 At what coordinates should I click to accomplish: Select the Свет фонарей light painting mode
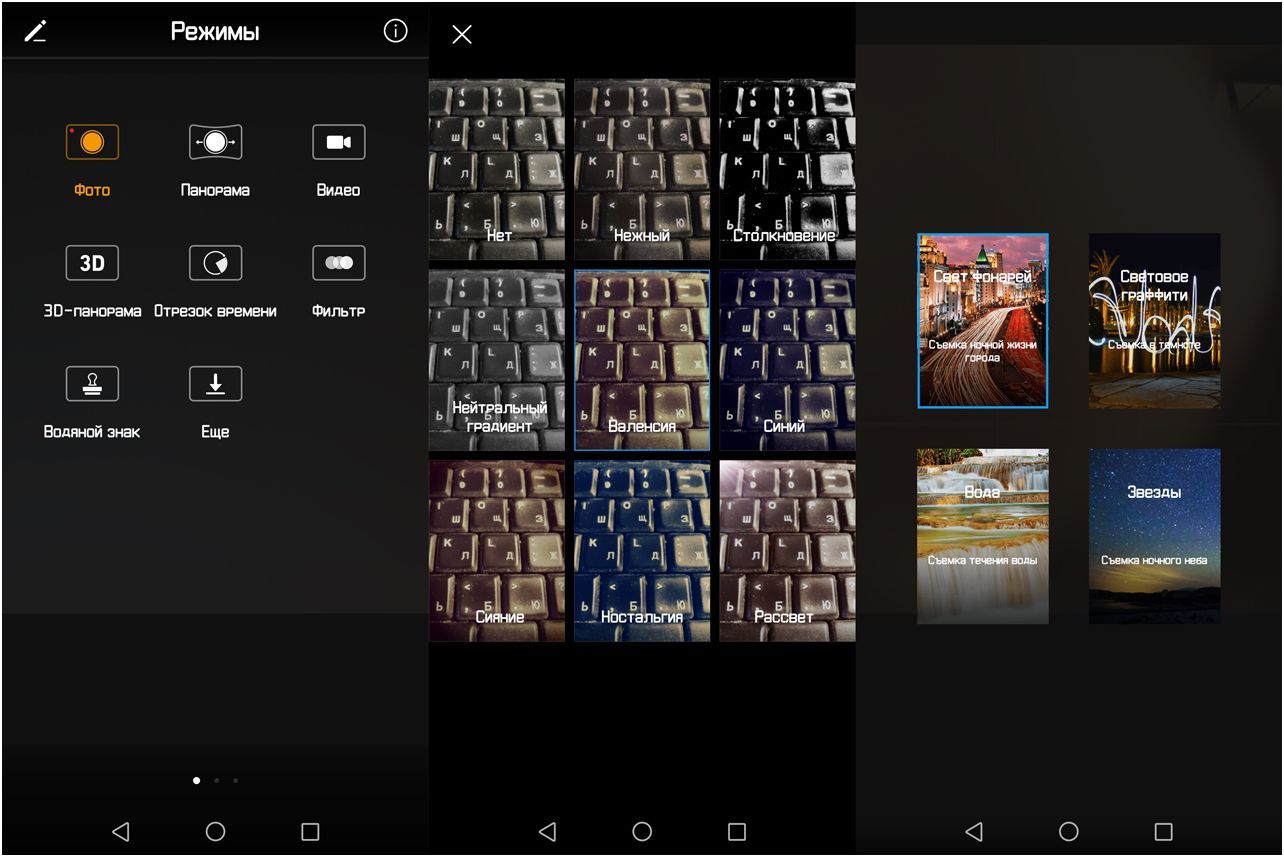tap(983, 321)
